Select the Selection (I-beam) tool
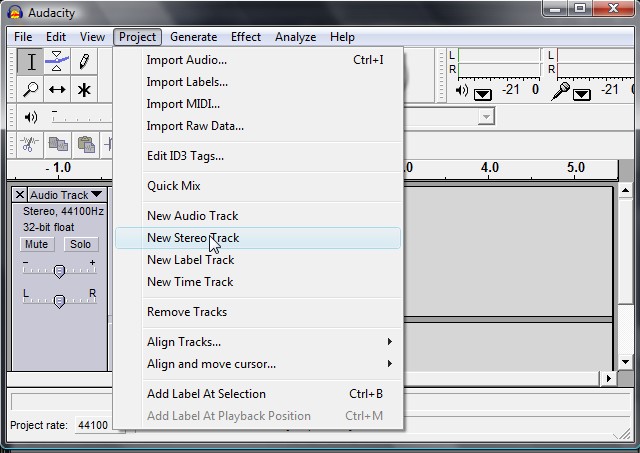This screenshot has height=453, width=640. click(30, 61)
